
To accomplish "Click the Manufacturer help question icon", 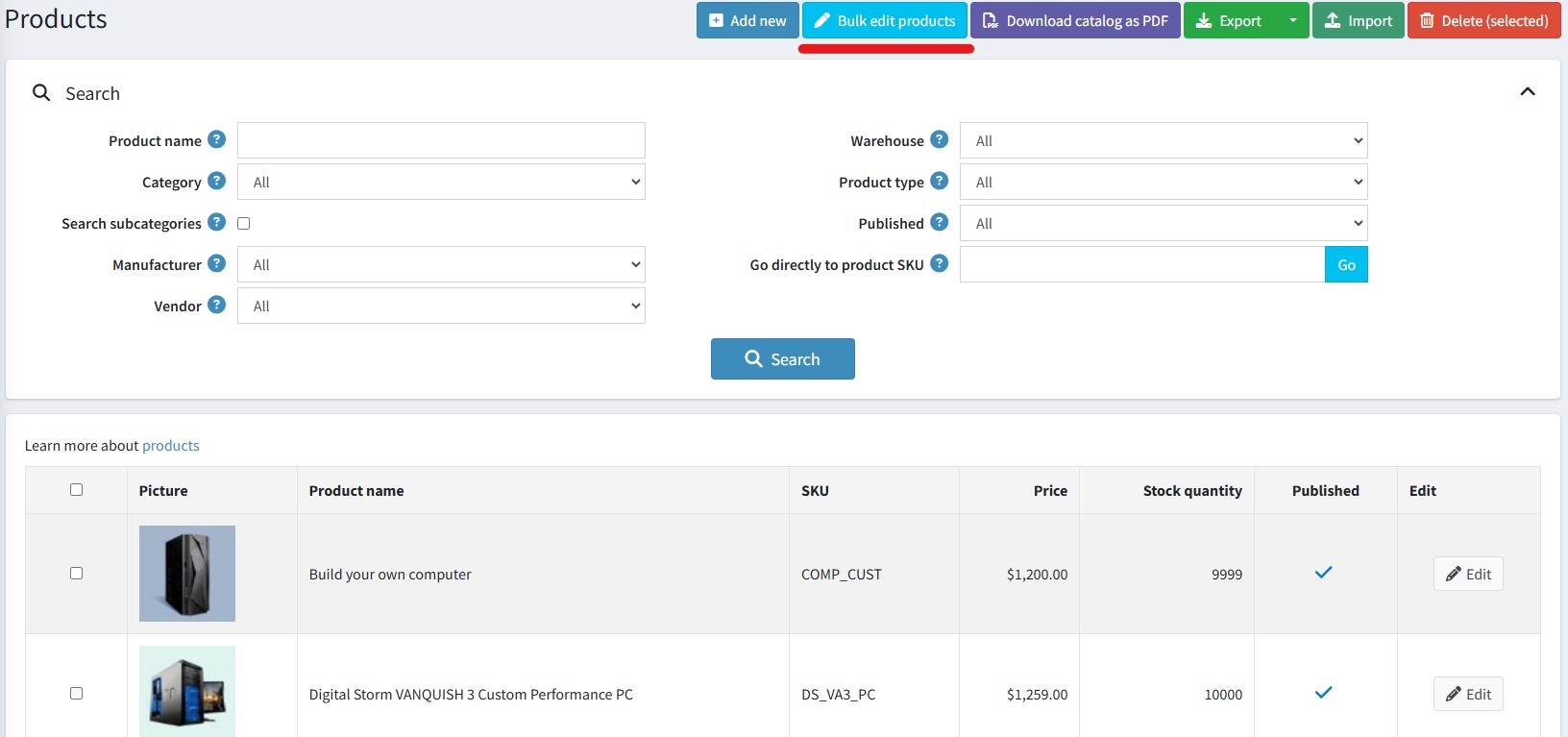I will pyautogui.click(x=217, y=263).
